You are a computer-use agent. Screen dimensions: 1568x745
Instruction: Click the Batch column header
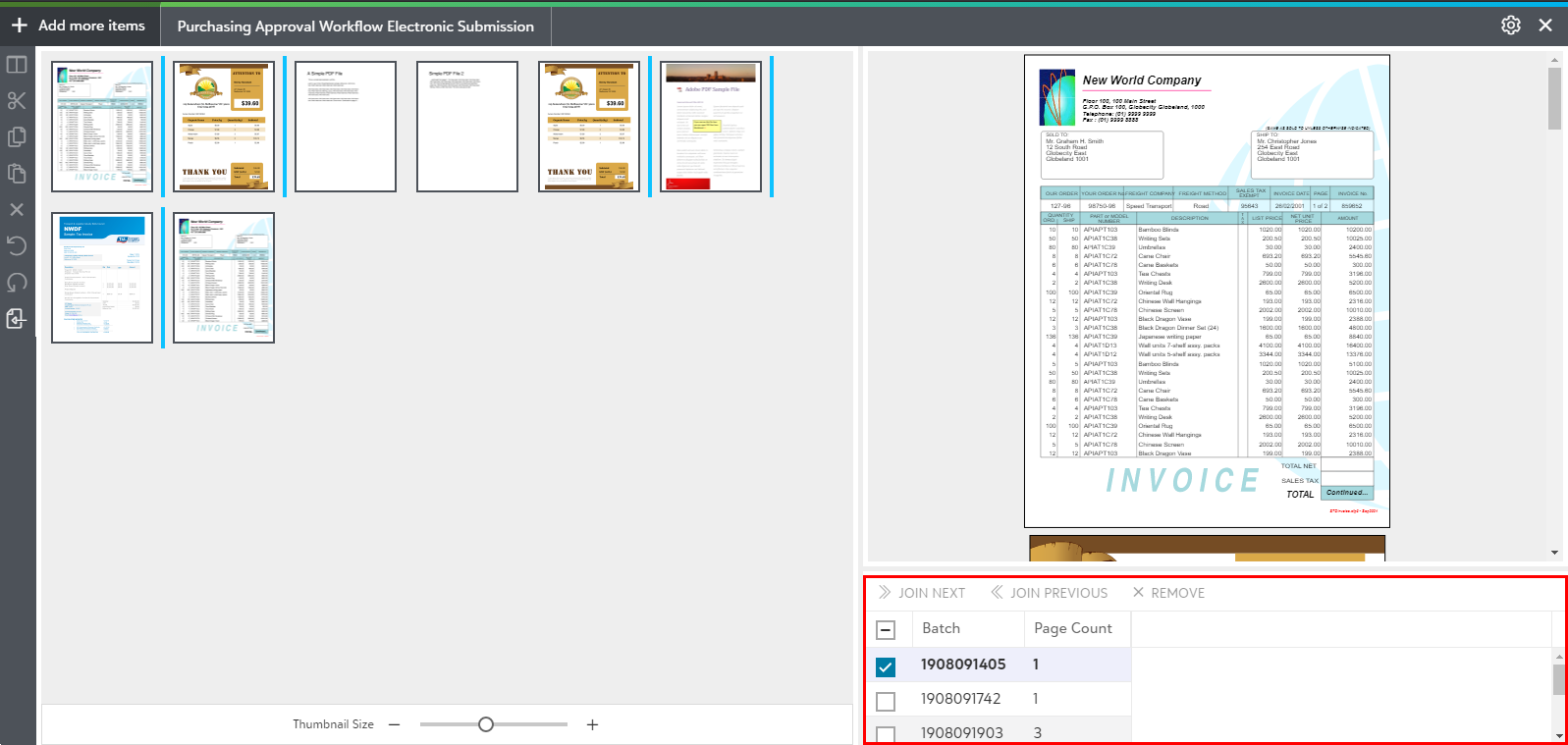pyautogui.click(x=941, y=628)
